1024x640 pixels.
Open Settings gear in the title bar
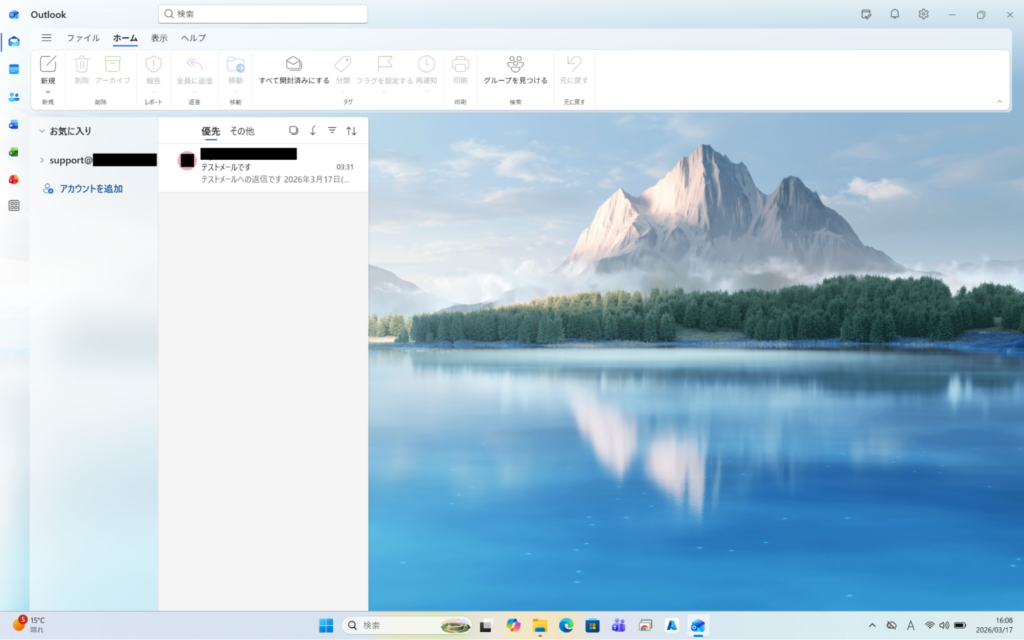coord(923,14)
